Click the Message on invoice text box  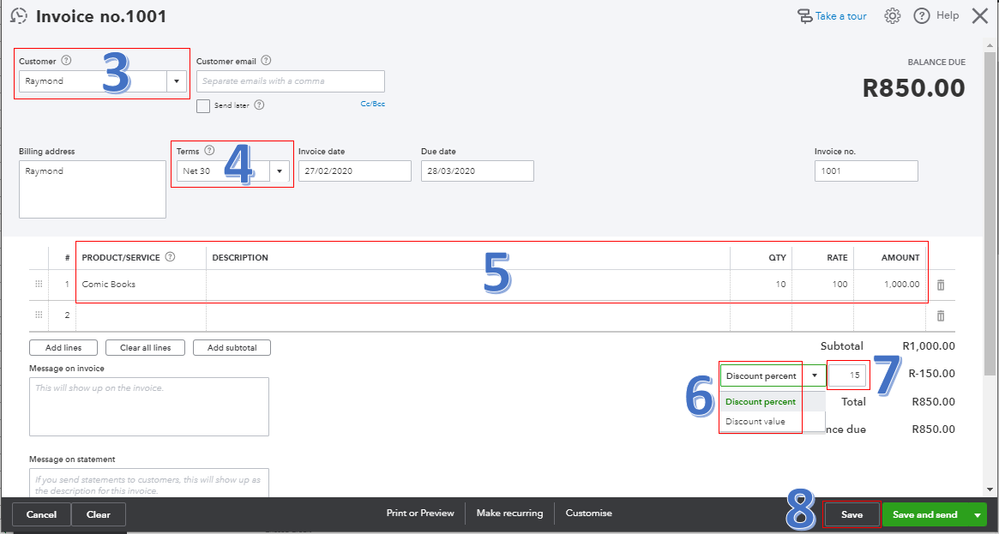(149, 407)
